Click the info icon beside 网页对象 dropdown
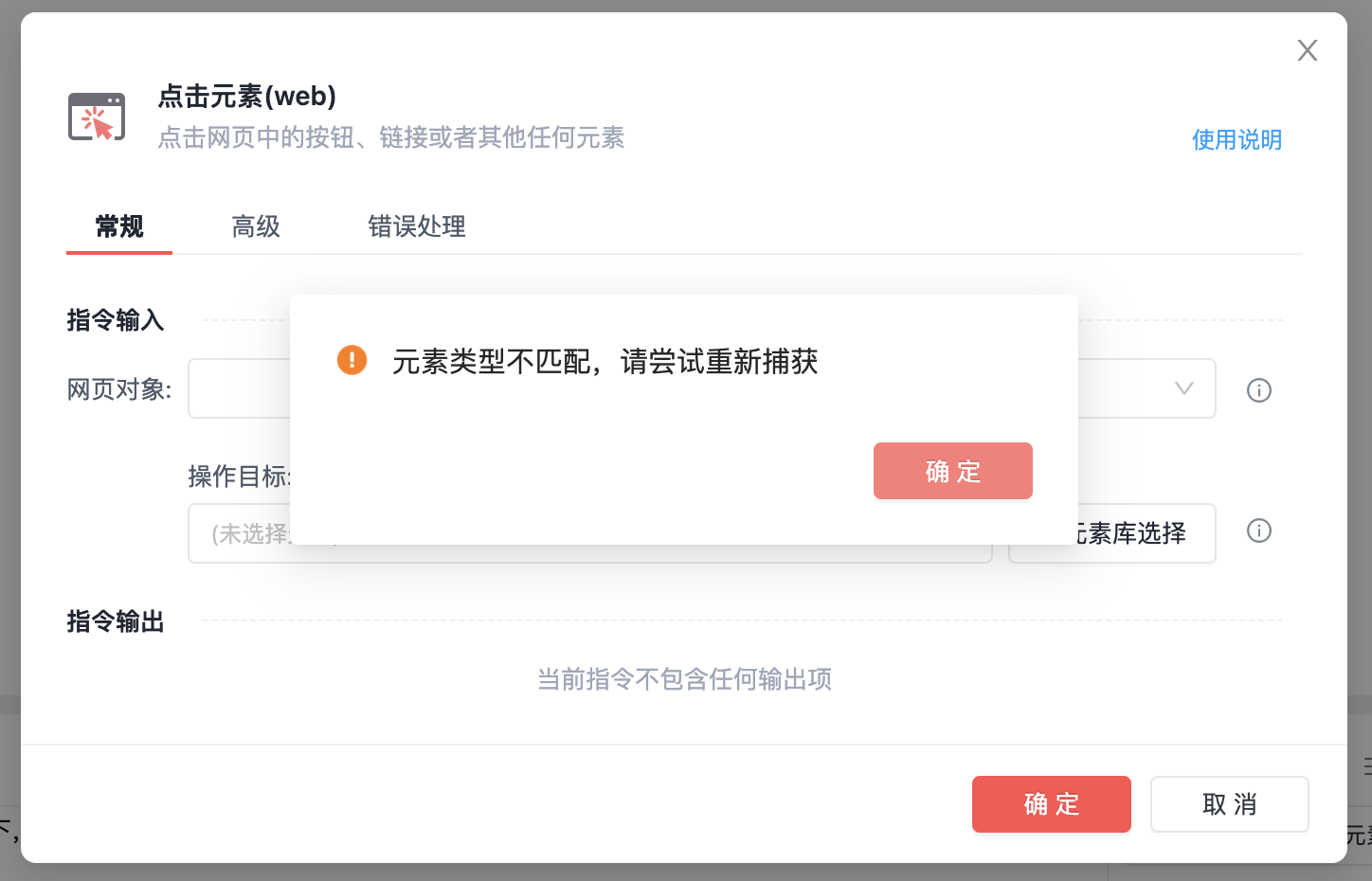Viewport: 1372px width, 881px height. (x=1258, y=390)
